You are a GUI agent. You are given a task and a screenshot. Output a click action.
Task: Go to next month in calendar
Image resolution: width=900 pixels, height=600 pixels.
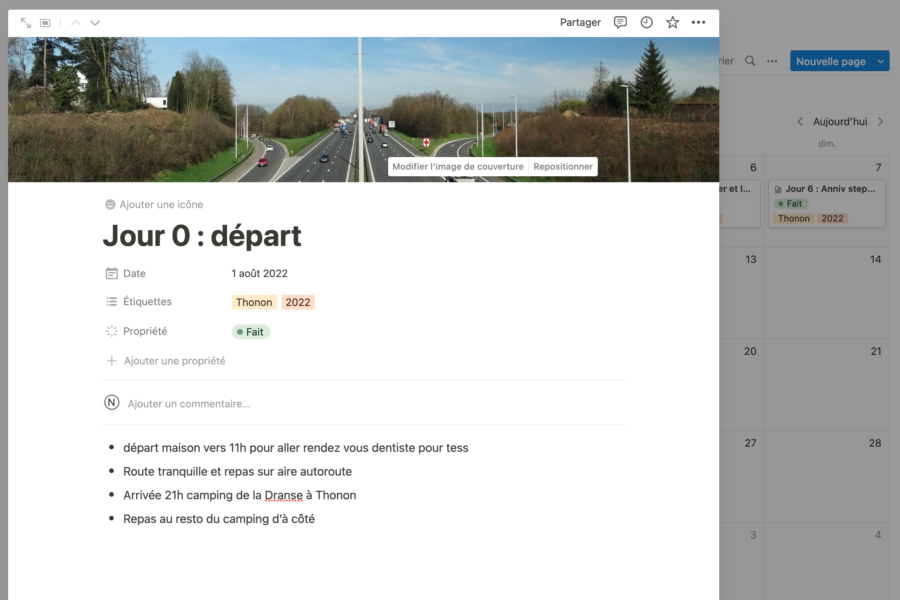(x=880, y=122)
